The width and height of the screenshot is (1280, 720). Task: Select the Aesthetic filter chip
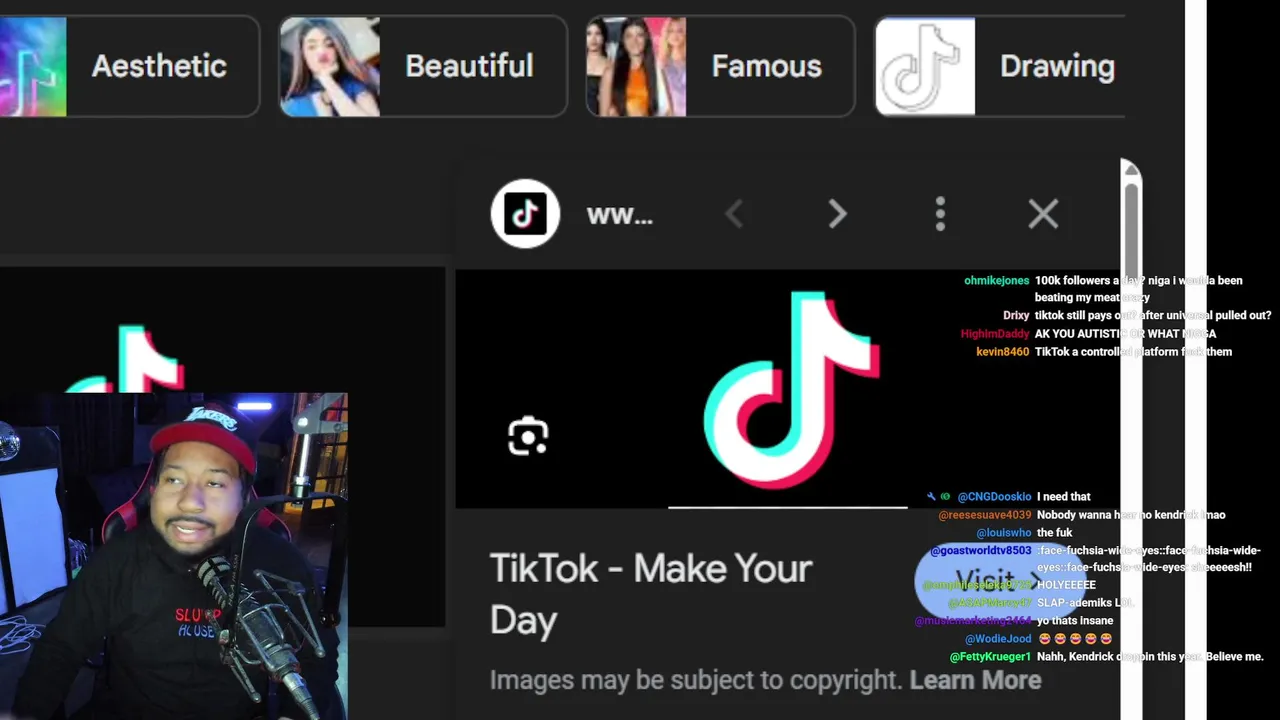(128, 66)
